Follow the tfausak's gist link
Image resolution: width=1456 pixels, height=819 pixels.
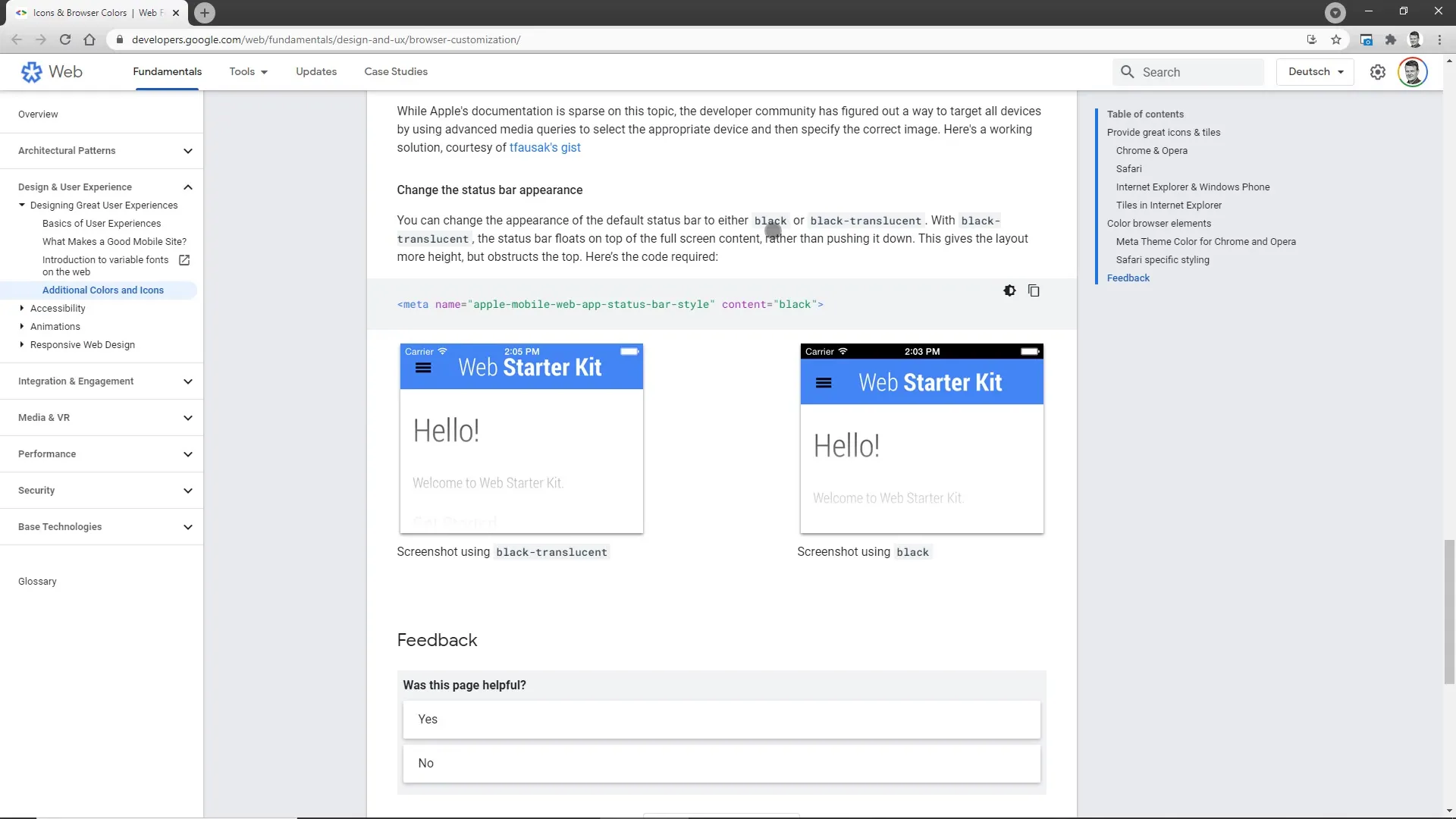tap(545, 148)
